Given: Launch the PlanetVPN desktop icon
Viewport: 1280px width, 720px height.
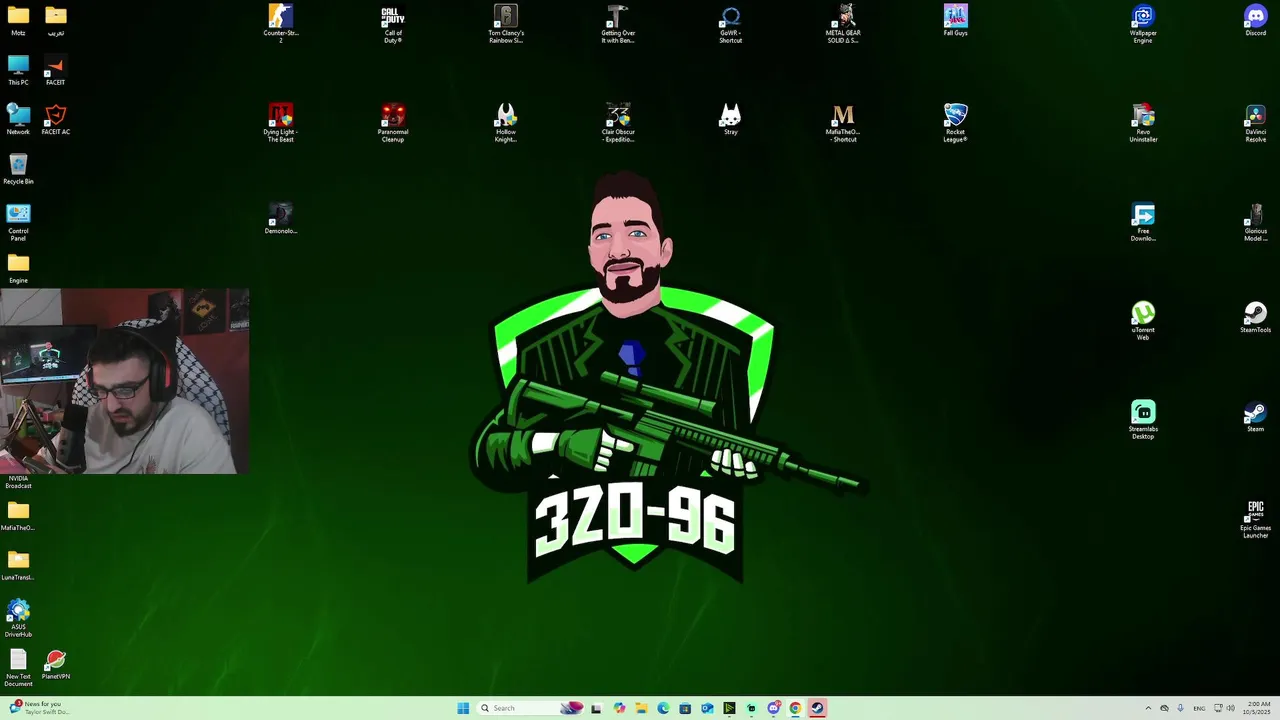Looking at the screenshot, I should 56,664.
